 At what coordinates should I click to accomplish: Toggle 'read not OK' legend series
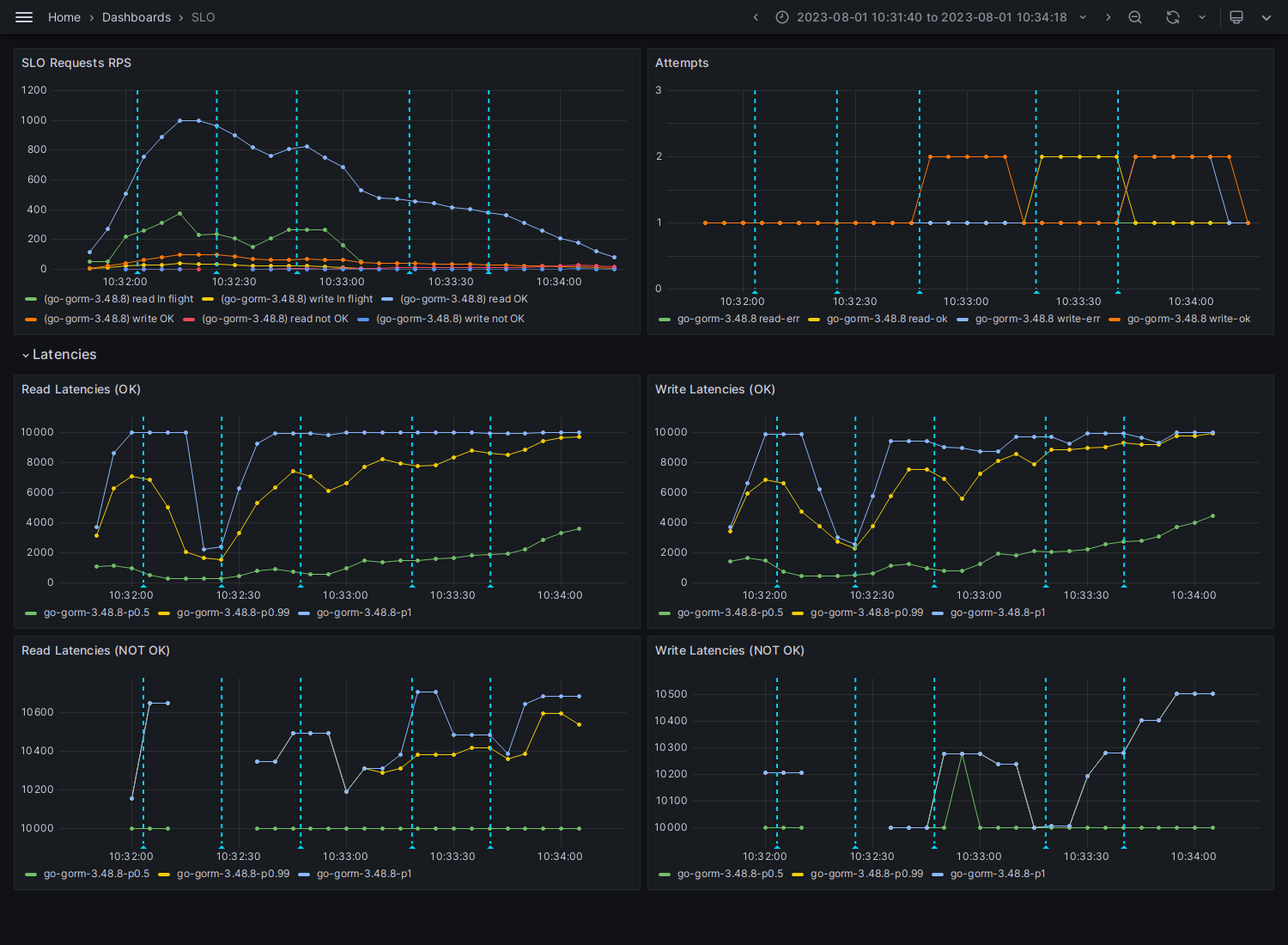275,319
